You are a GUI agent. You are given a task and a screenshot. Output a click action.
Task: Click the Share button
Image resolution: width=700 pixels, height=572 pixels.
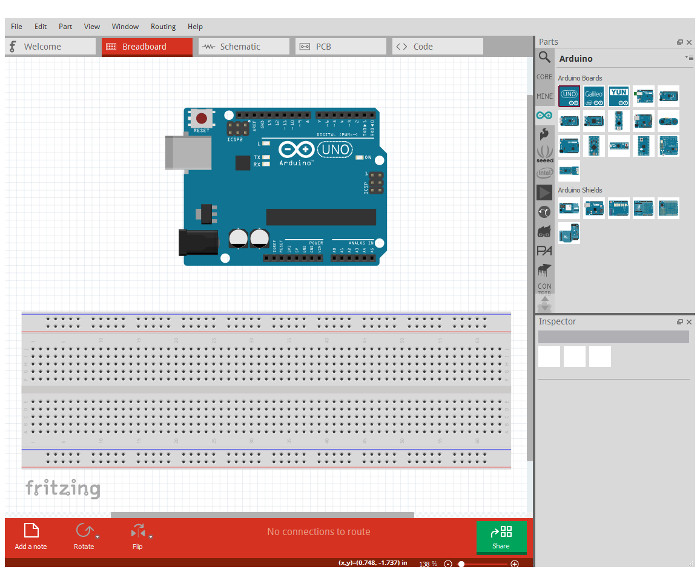pos(501,537)
